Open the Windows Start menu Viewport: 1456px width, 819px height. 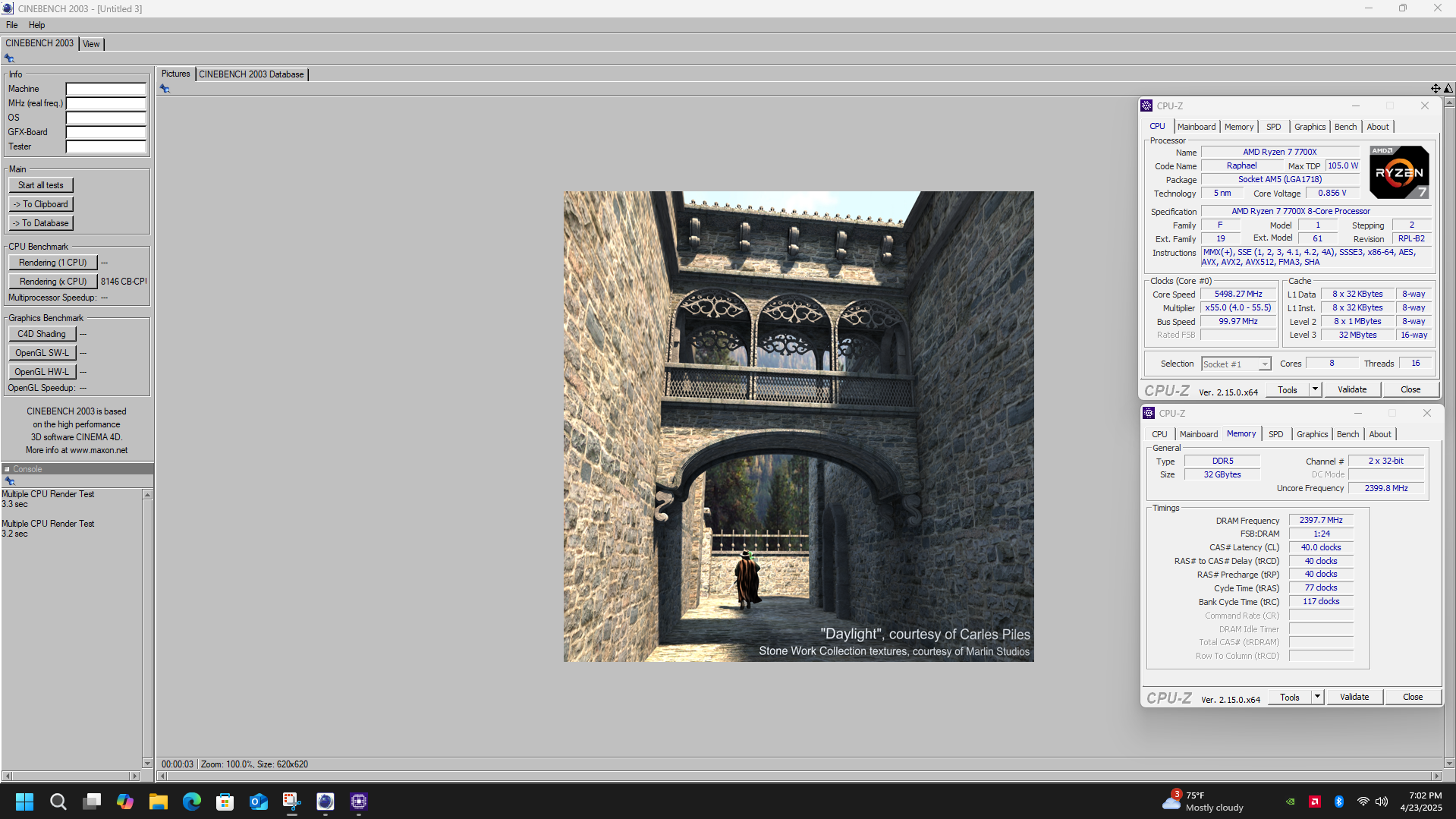coord(24,802)
